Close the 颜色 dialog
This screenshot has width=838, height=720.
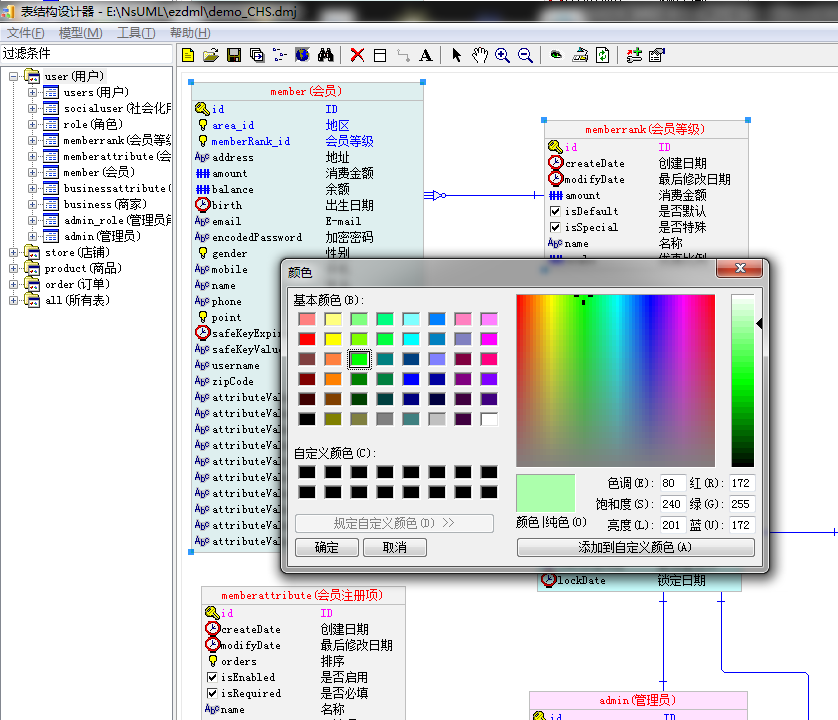740,268
